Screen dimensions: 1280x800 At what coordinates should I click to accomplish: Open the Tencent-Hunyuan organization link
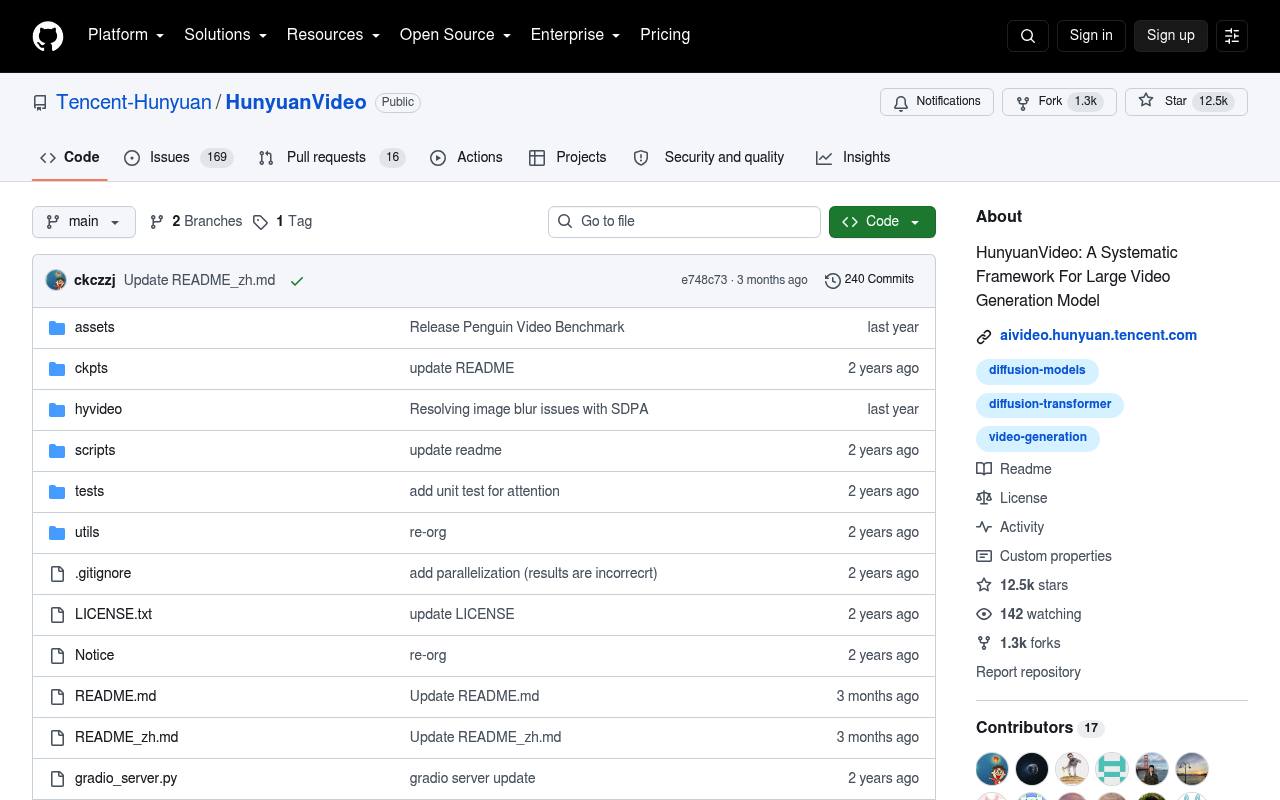point(134,103)
